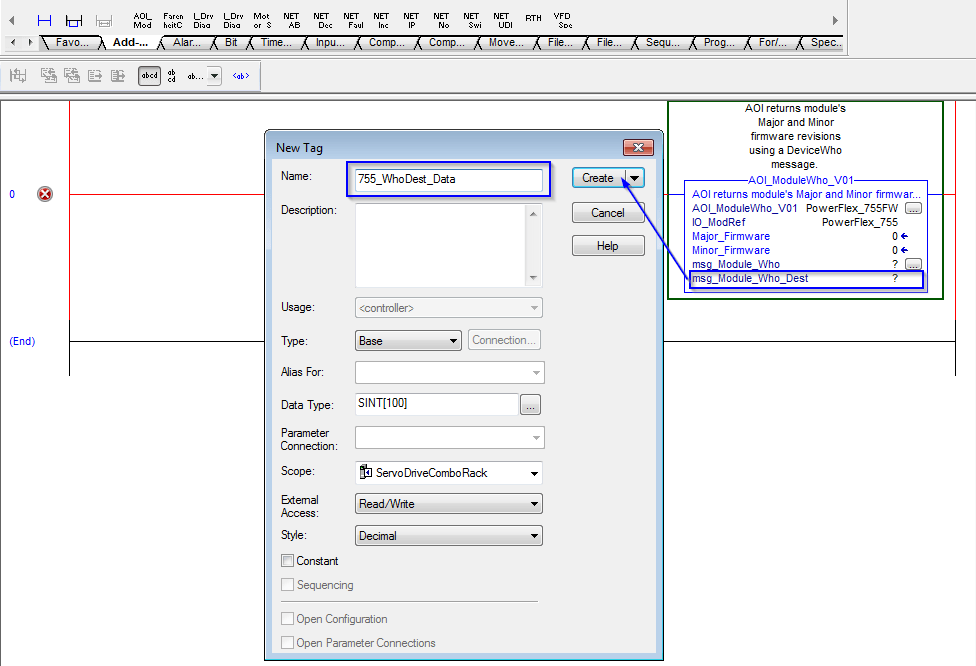
Task: Open the Alarms instruction tab
Action: coord(187,42)
